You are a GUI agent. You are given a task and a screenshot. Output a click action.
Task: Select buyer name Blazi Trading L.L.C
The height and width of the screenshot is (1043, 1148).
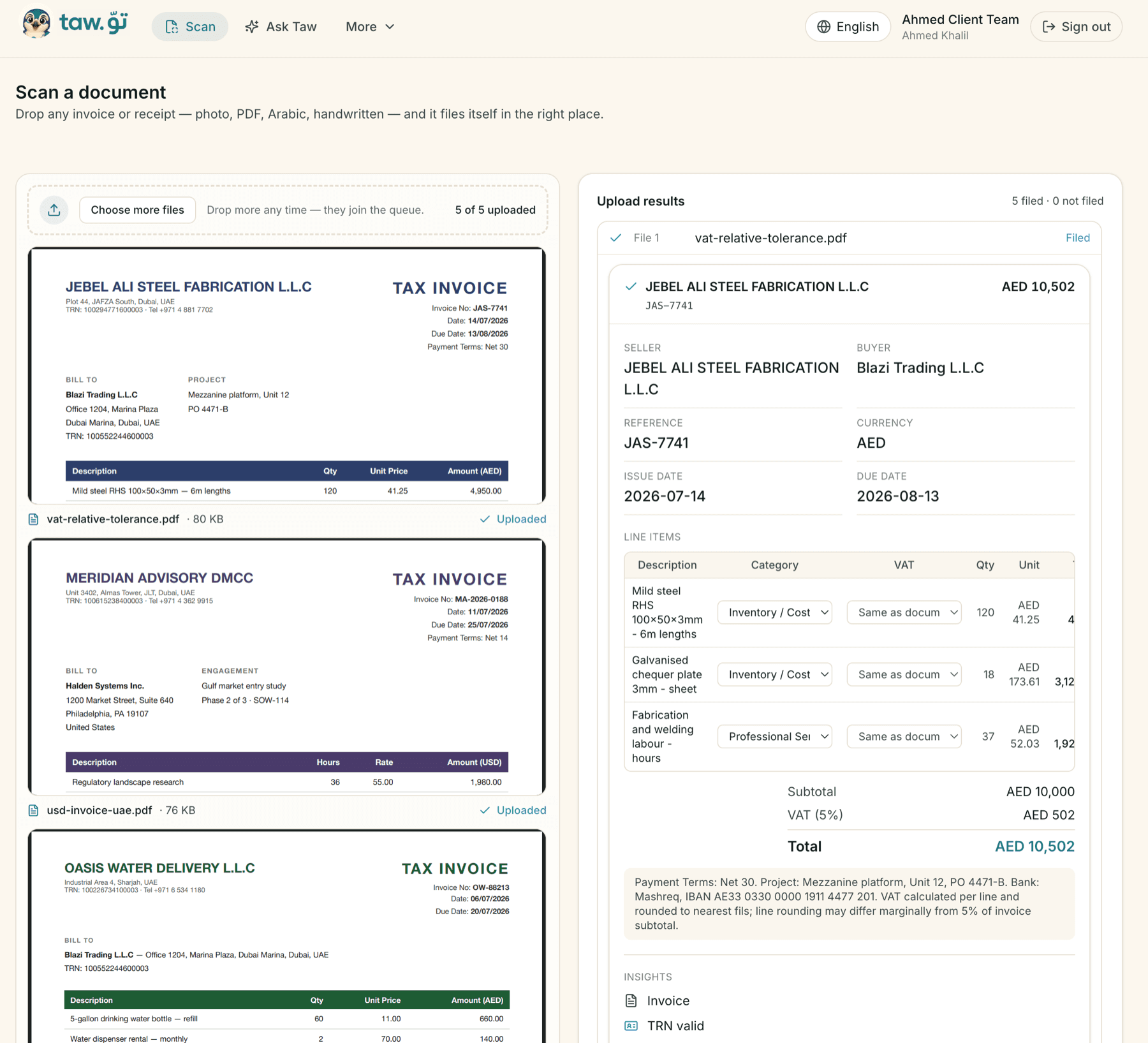pos(920,368)
